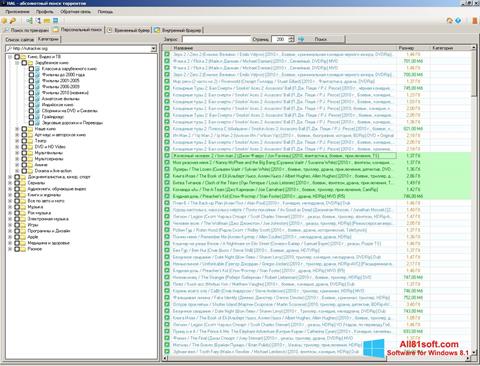Screen dimensions: 480x366
Task: Click the results list vertical scrollbar thumb
Action: click(474, 73)
